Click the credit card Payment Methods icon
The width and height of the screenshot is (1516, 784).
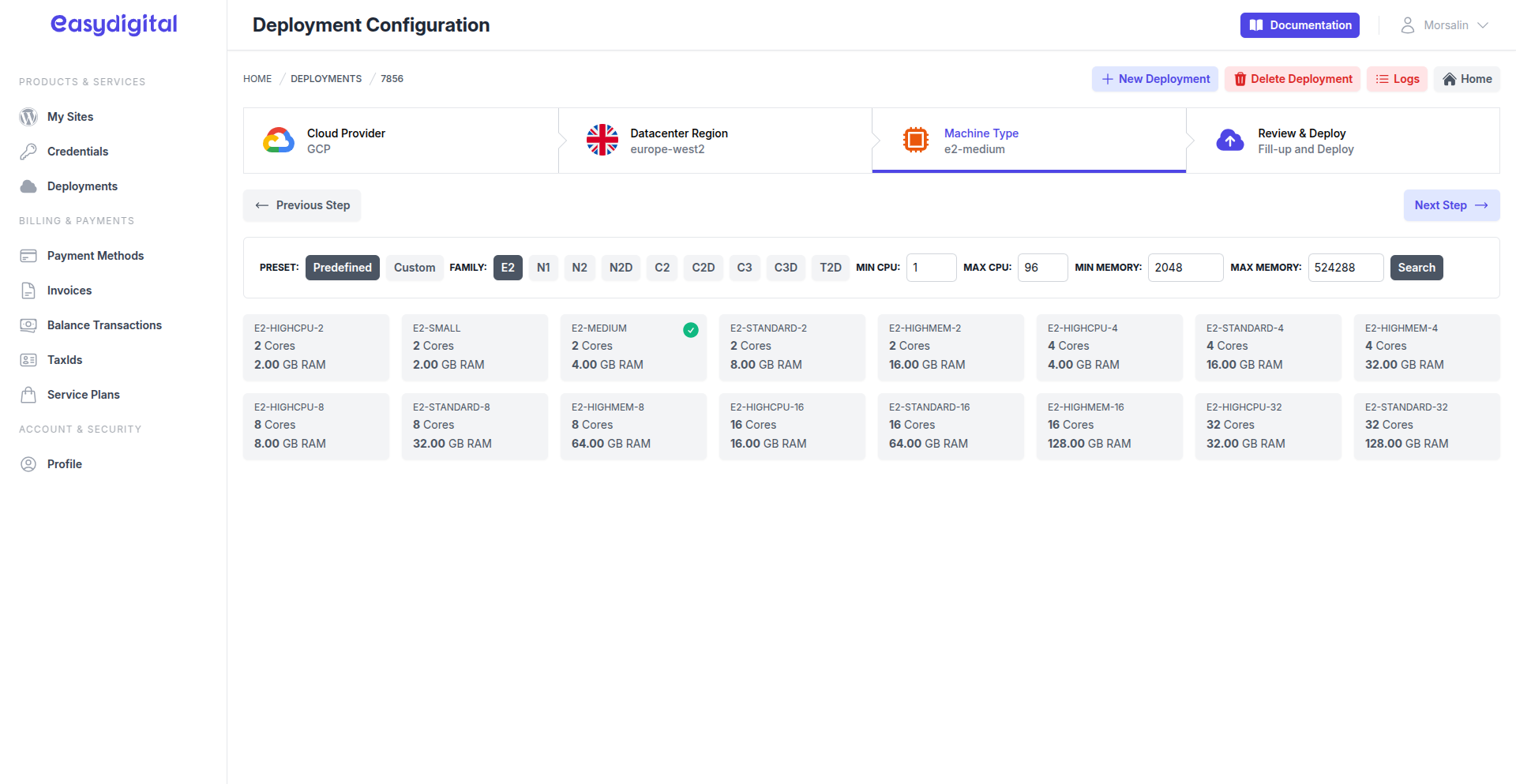(x=28, y=256)
